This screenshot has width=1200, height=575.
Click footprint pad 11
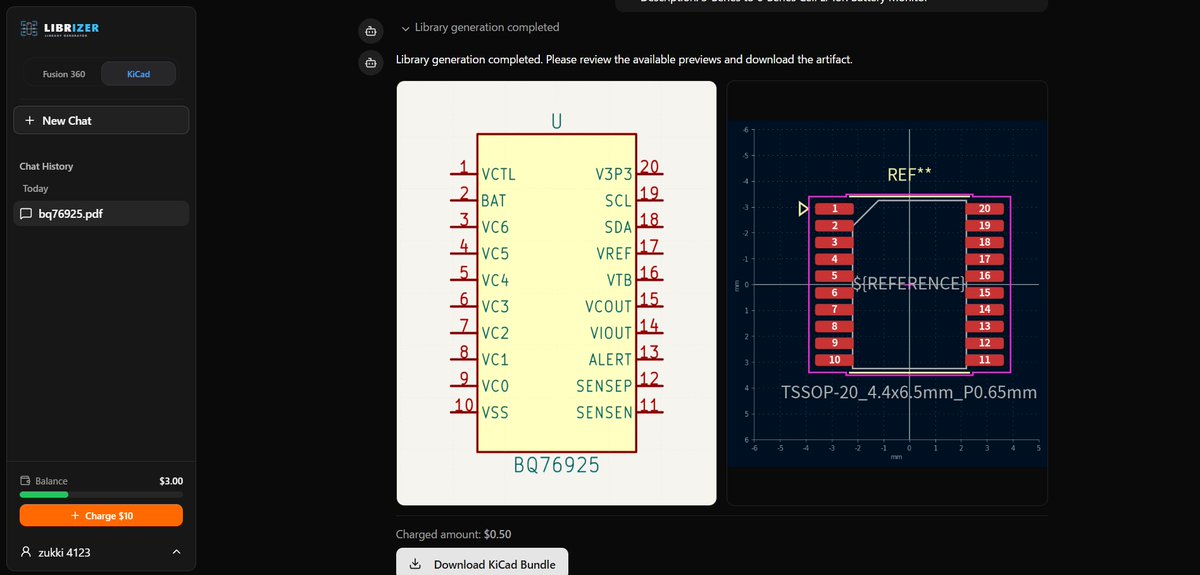[x=984, y=359]
